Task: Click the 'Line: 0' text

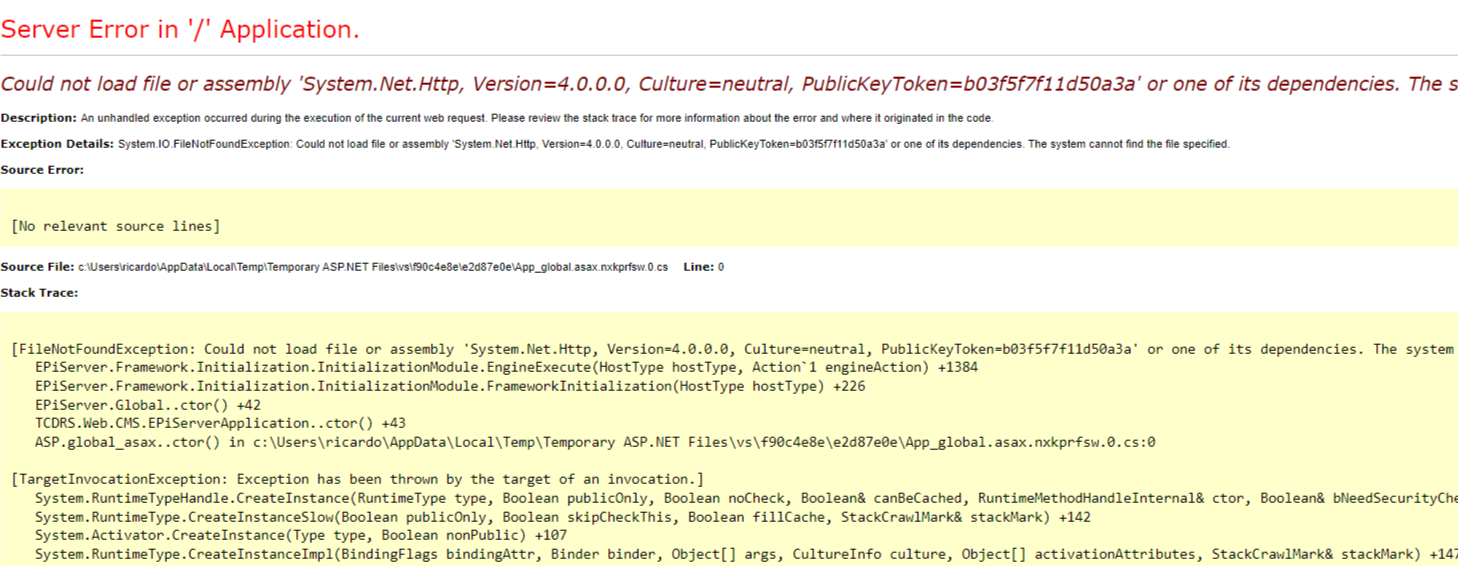Action: (704, 267)
